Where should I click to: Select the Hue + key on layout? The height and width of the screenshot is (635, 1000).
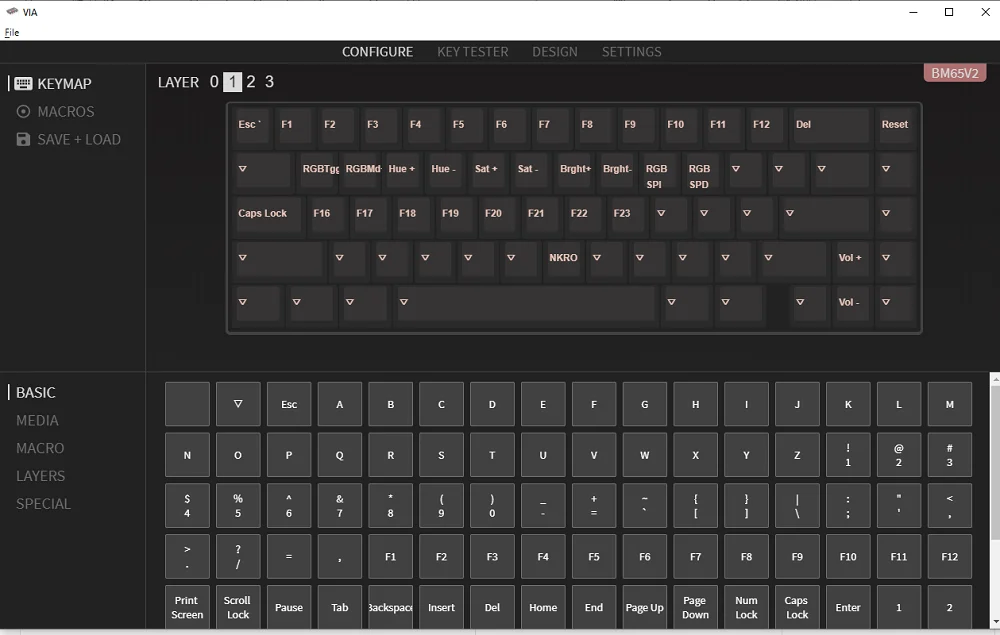pyautogui.click(x=402, y=170)
